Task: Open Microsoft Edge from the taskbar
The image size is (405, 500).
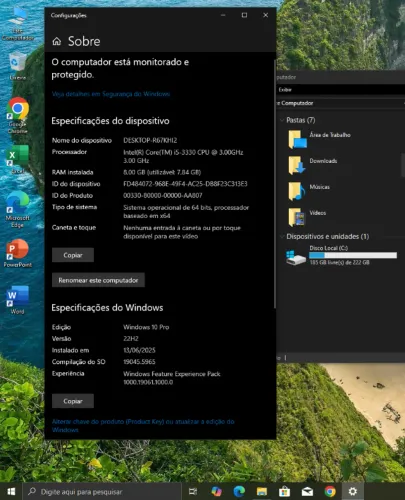Action: click(239, 491)
